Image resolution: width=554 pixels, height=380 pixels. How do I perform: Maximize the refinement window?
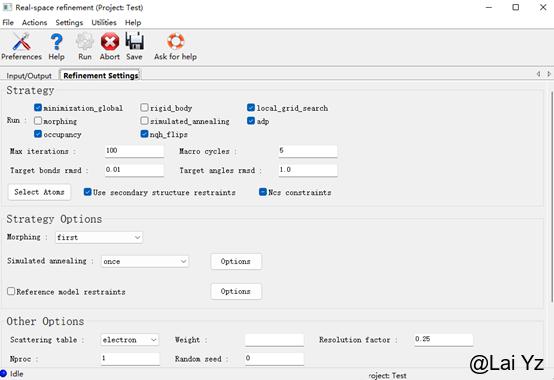516,7
